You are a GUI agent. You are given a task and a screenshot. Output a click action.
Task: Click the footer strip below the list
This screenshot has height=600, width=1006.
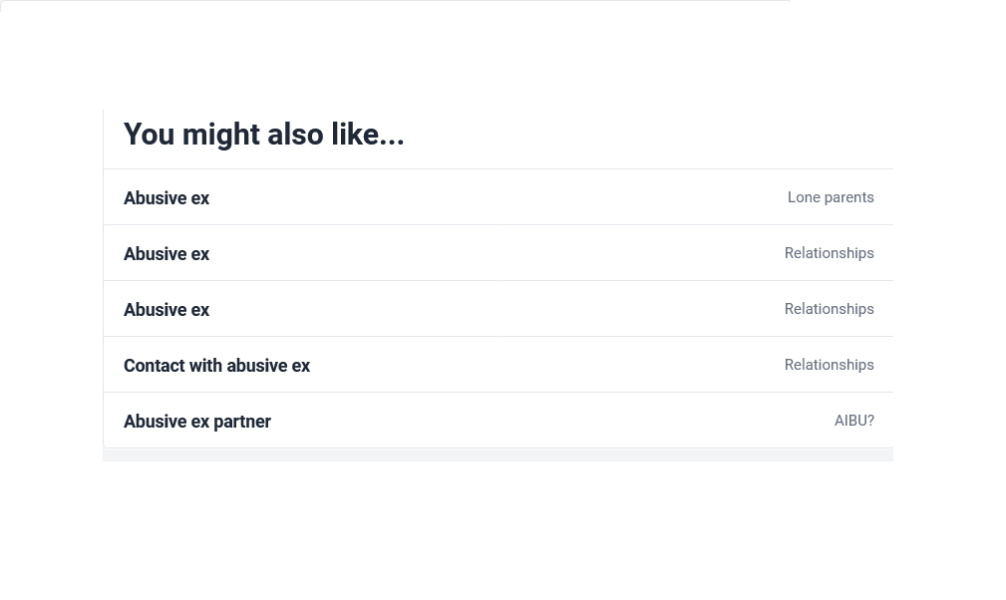pyautogui.click(x=500, y=453)
